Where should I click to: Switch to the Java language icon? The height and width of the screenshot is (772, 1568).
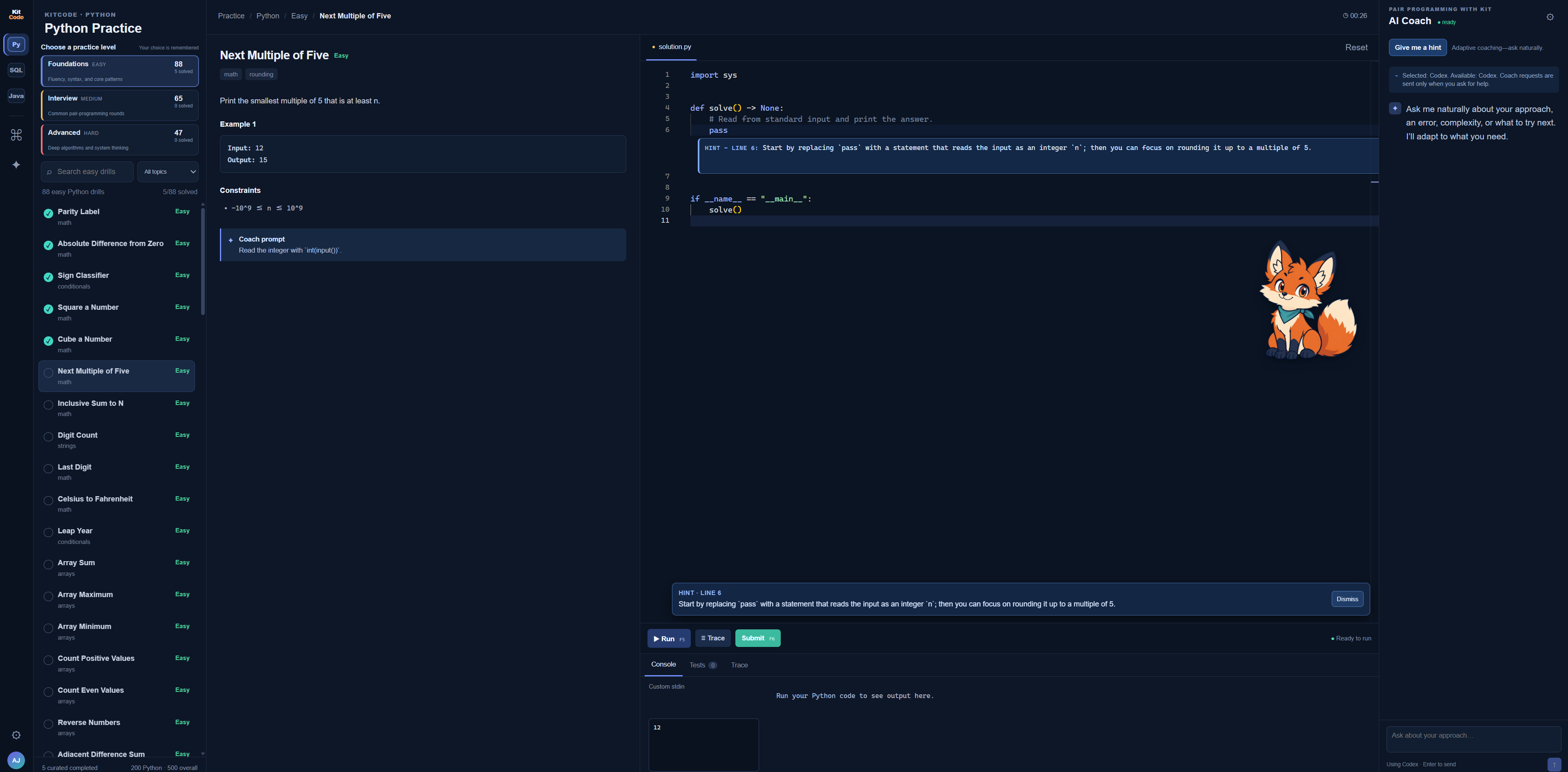[x=16, y=96]
